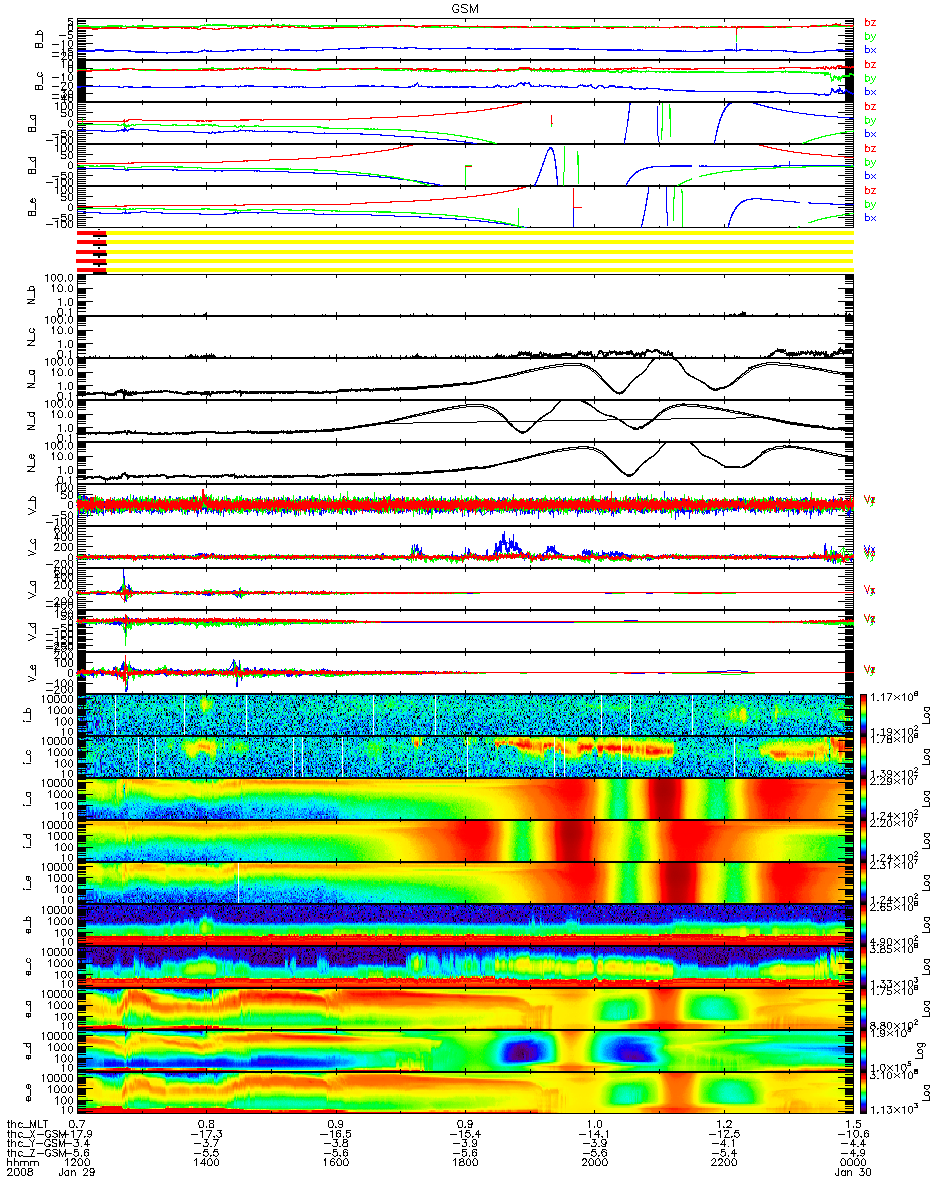The width and height of the screenshot is (930, 1200).
Task: Click the 1.17×10⁶ color bar maximum value
Action: tap(894, 695)
